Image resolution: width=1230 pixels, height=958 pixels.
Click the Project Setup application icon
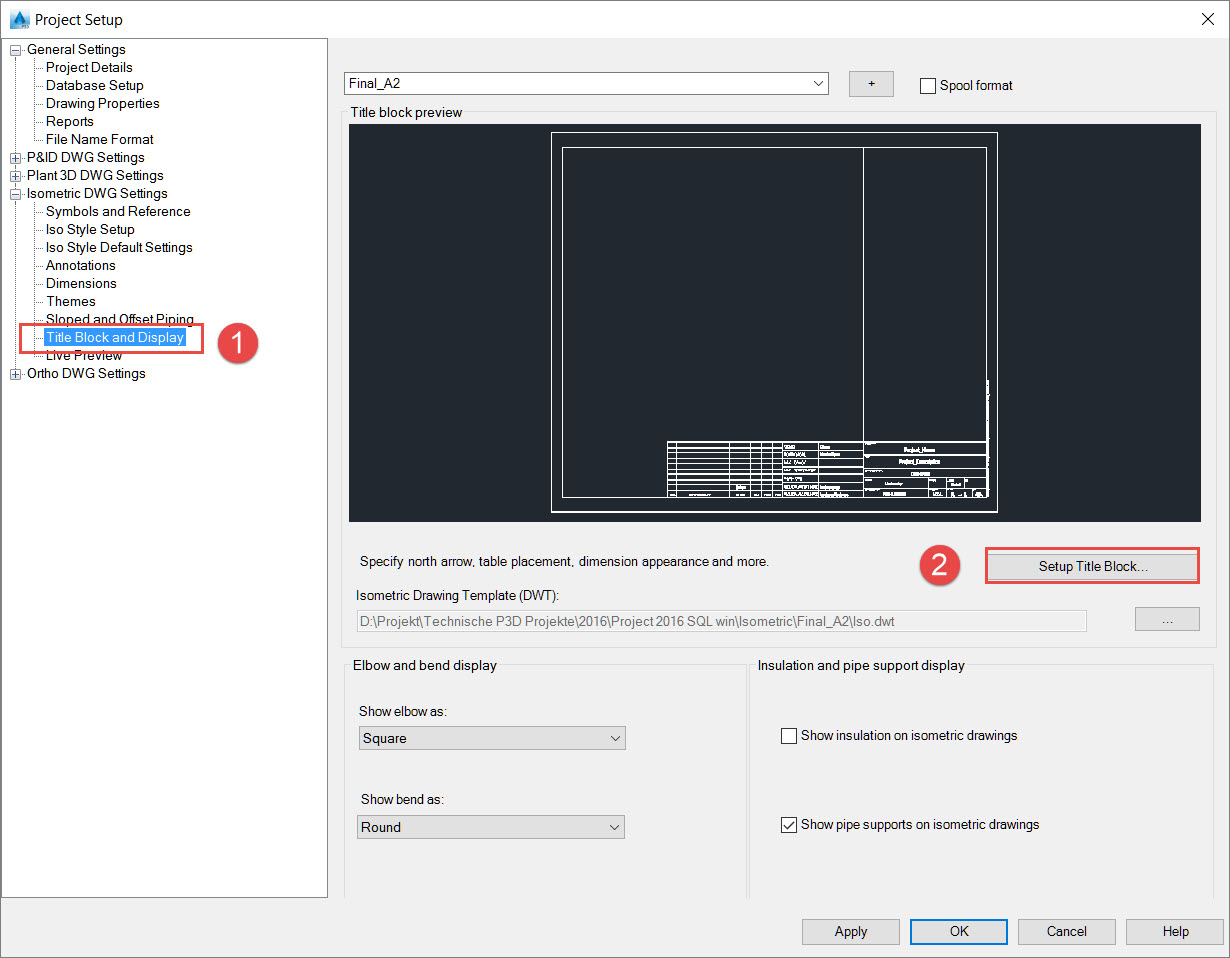[x=18, y=18]
